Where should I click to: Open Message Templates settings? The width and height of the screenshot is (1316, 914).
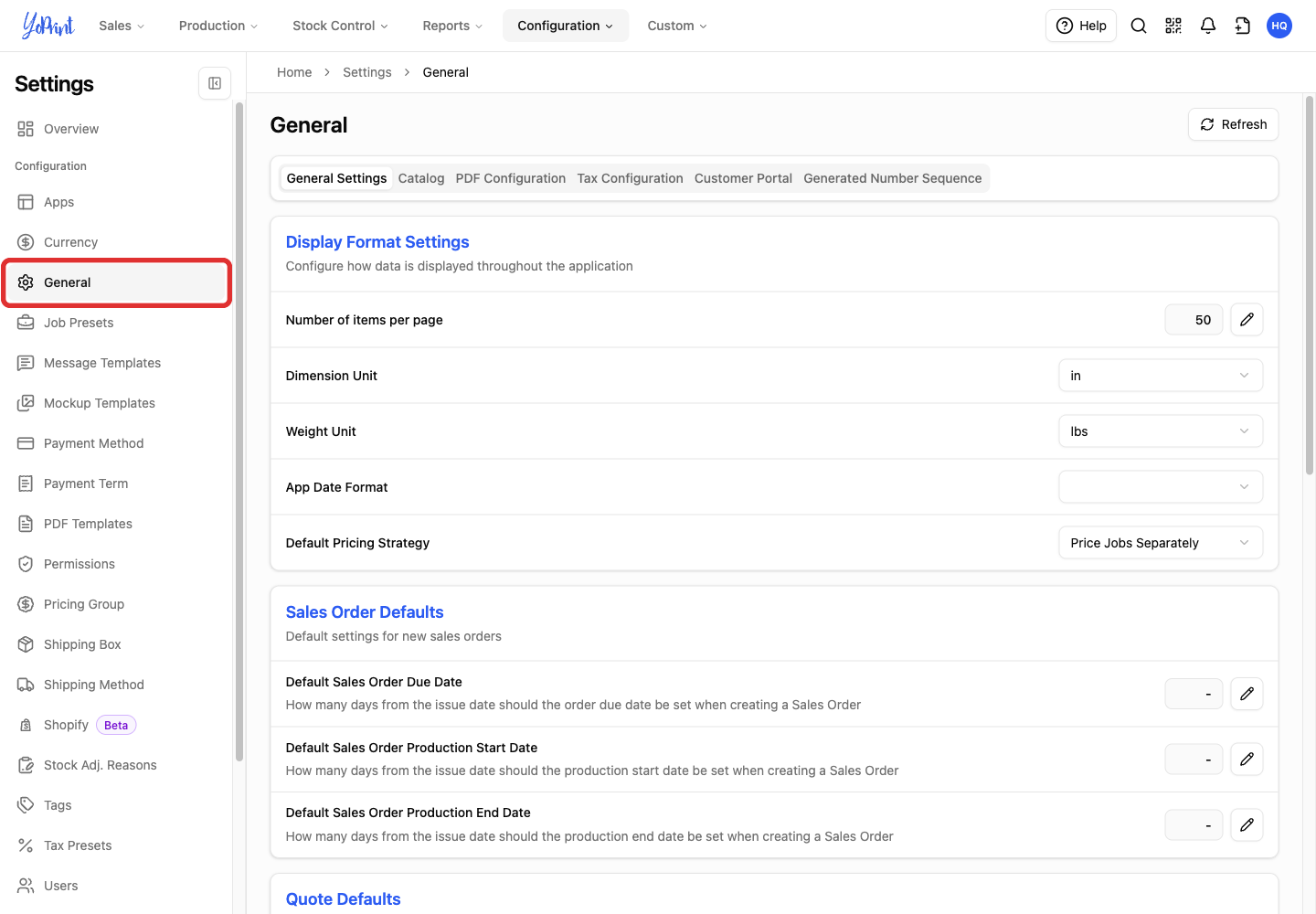(x=116, y=363)
